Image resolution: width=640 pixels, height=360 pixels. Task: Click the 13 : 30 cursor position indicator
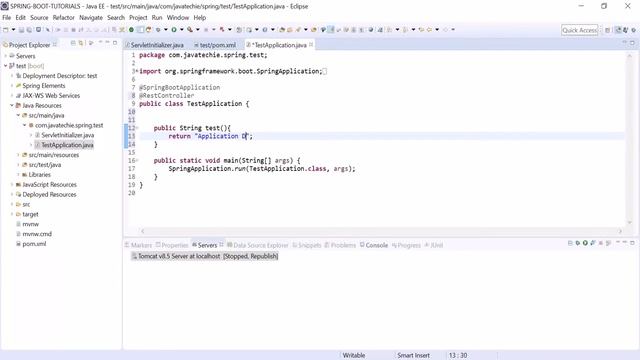(x=458, y=356)
